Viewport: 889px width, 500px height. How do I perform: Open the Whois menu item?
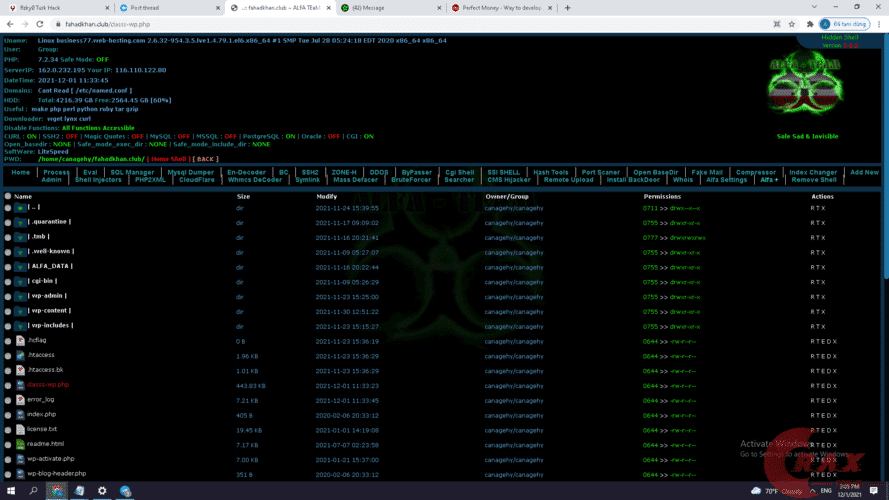coord(683,180)
